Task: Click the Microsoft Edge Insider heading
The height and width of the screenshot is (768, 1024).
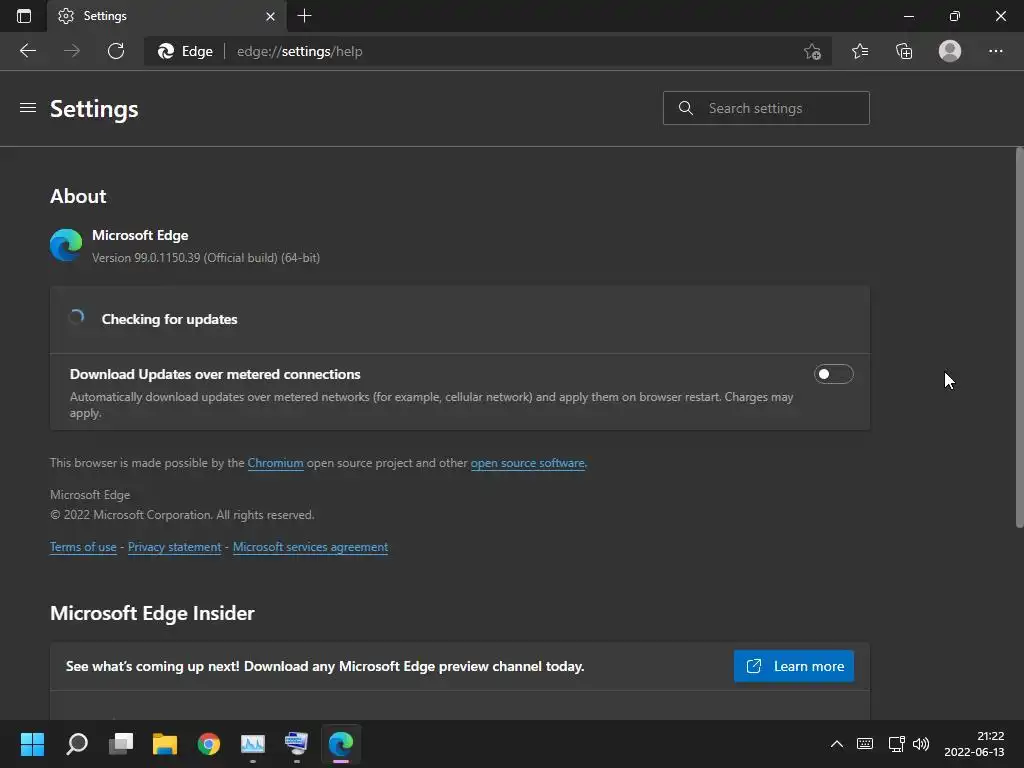Action: tap(152, 613)
